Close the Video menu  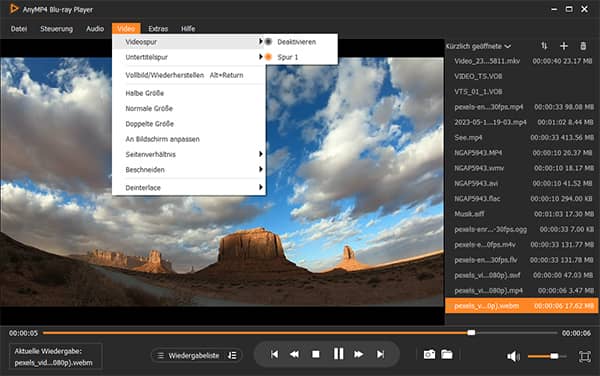[126, 29]
